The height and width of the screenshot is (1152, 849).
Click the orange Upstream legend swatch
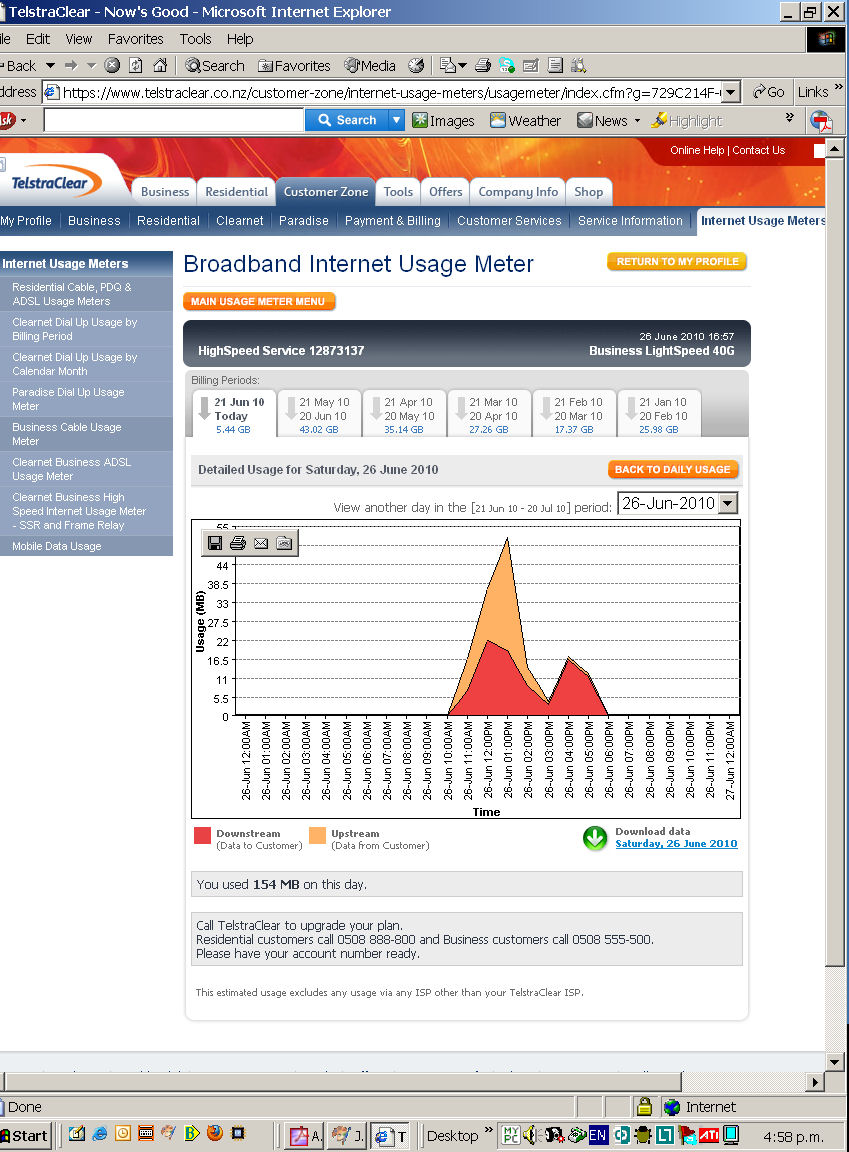click(317, 835)
